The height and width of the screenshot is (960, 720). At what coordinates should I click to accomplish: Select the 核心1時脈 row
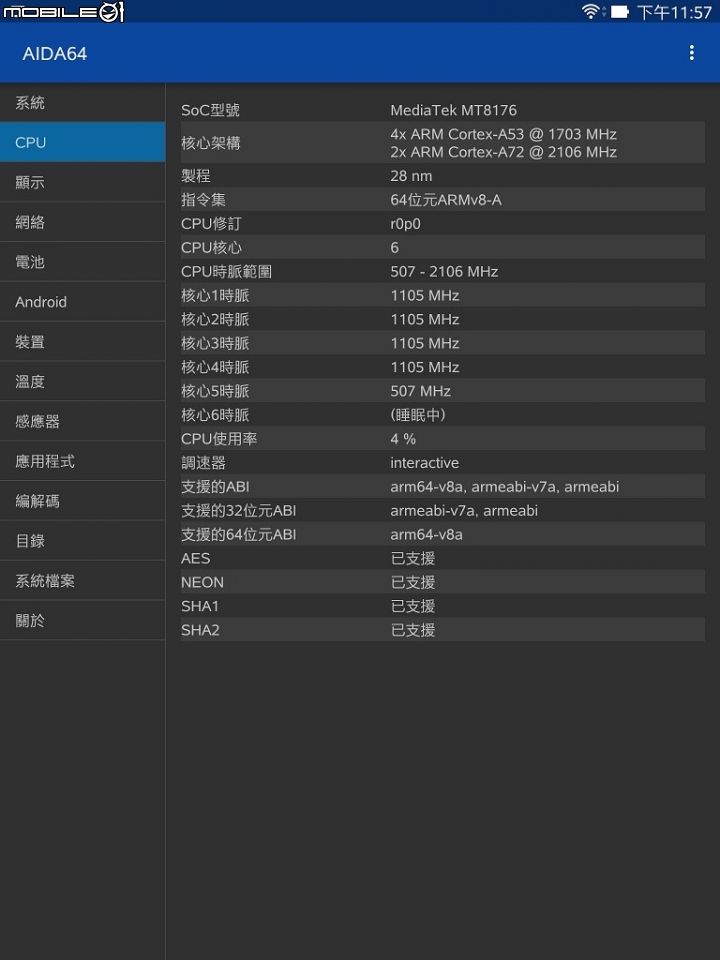(443, 295)
